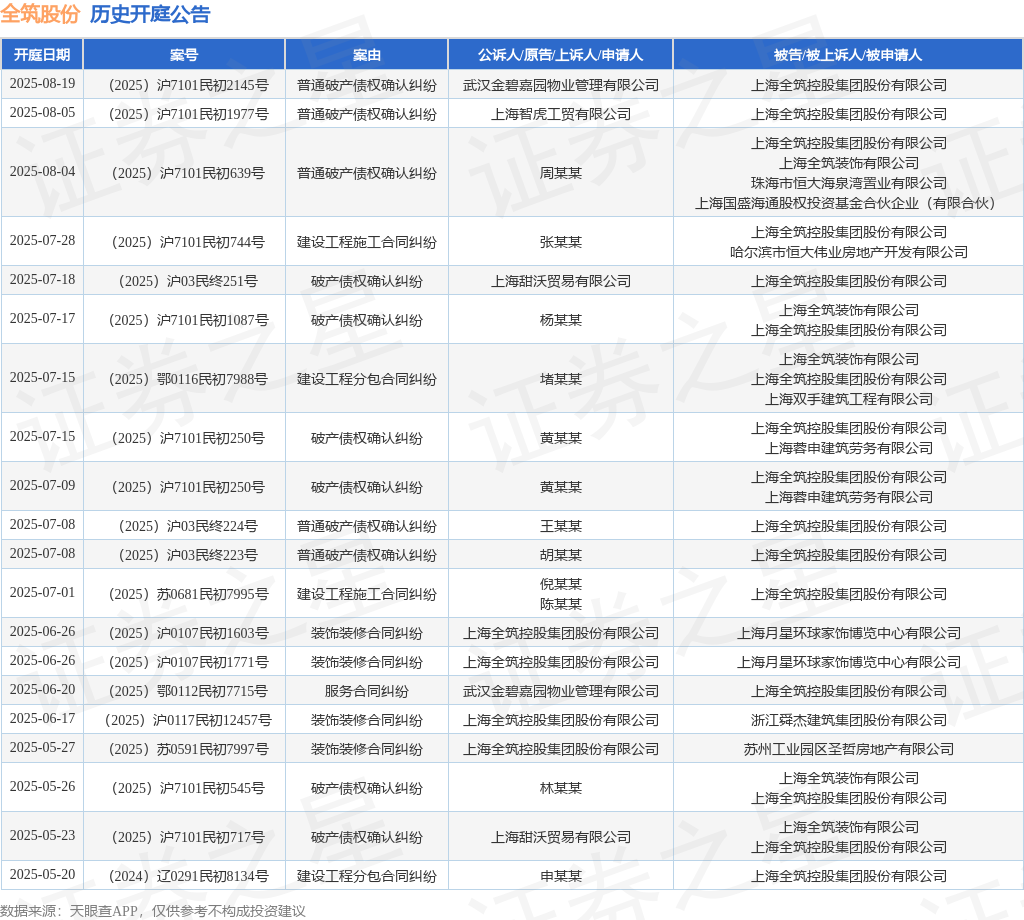Click the 历史开庭公告 heading

pos(150,15)
